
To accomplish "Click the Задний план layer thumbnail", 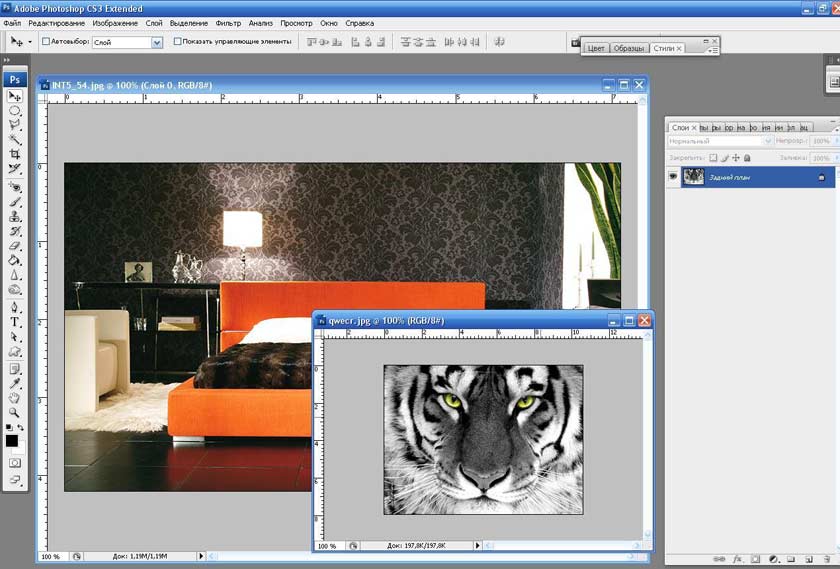I will click(693, 177).
